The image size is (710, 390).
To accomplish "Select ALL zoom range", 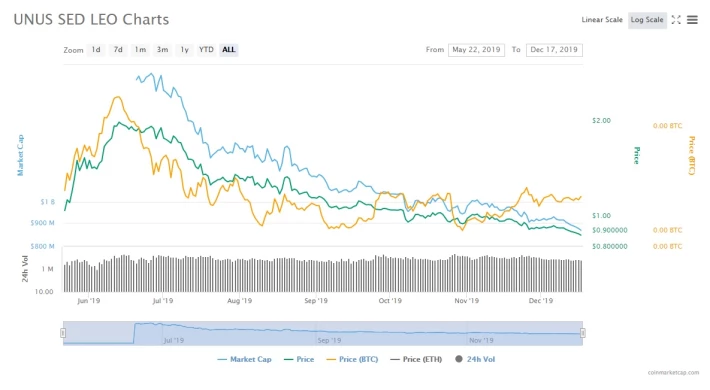I will [229, 50].
